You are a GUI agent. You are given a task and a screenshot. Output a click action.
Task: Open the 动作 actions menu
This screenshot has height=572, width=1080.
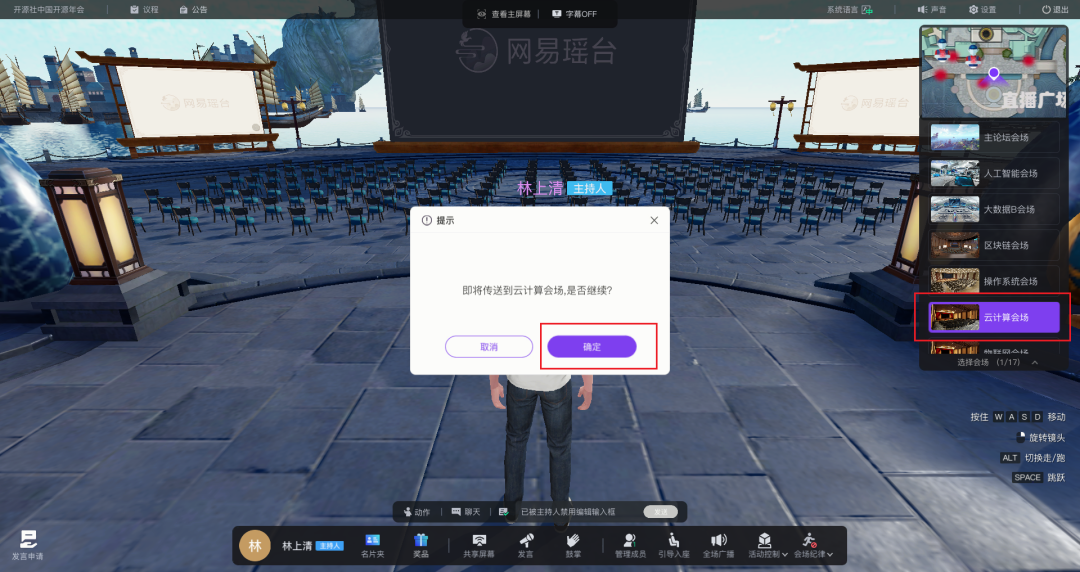click(x=417, y=512)
